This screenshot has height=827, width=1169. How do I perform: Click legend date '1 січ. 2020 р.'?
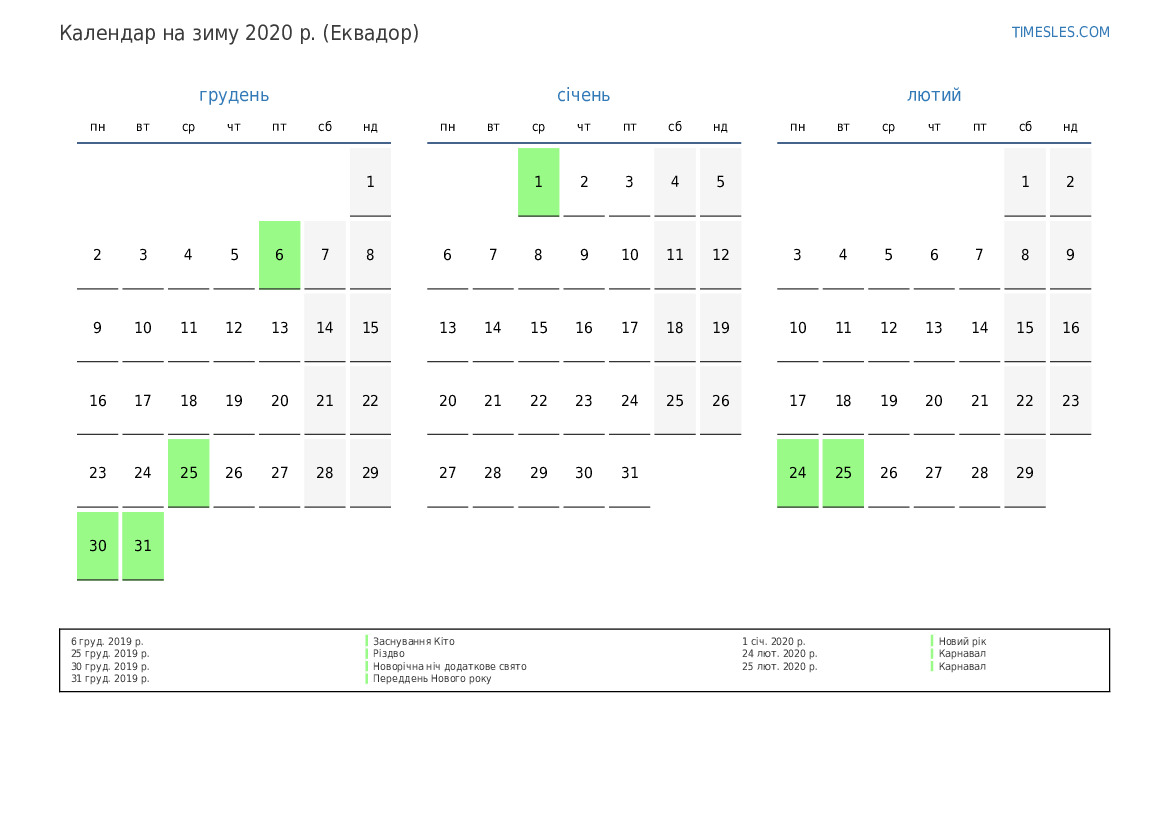pyautogui.click(x=774, y=641)
